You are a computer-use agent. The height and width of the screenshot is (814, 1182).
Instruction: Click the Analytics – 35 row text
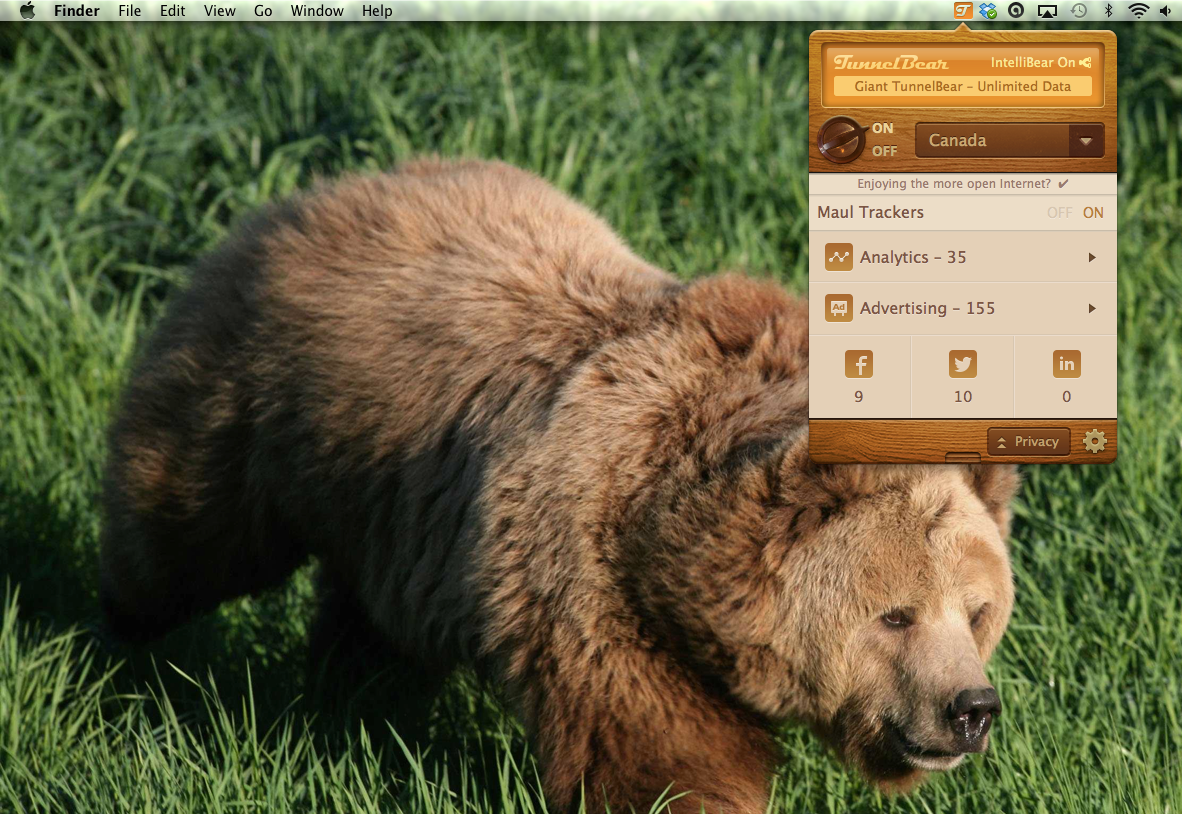pyautogui.click(x=913, y=258)
